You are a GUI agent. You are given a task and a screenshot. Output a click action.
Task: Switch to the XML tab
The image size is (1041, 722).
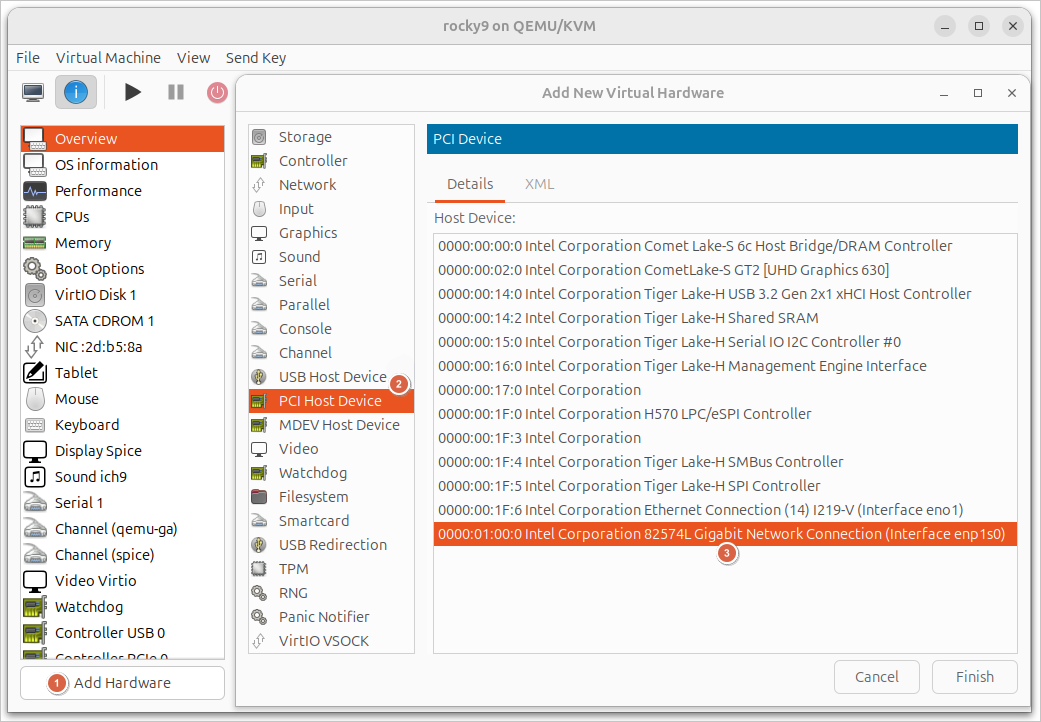(x=539, y=184)
